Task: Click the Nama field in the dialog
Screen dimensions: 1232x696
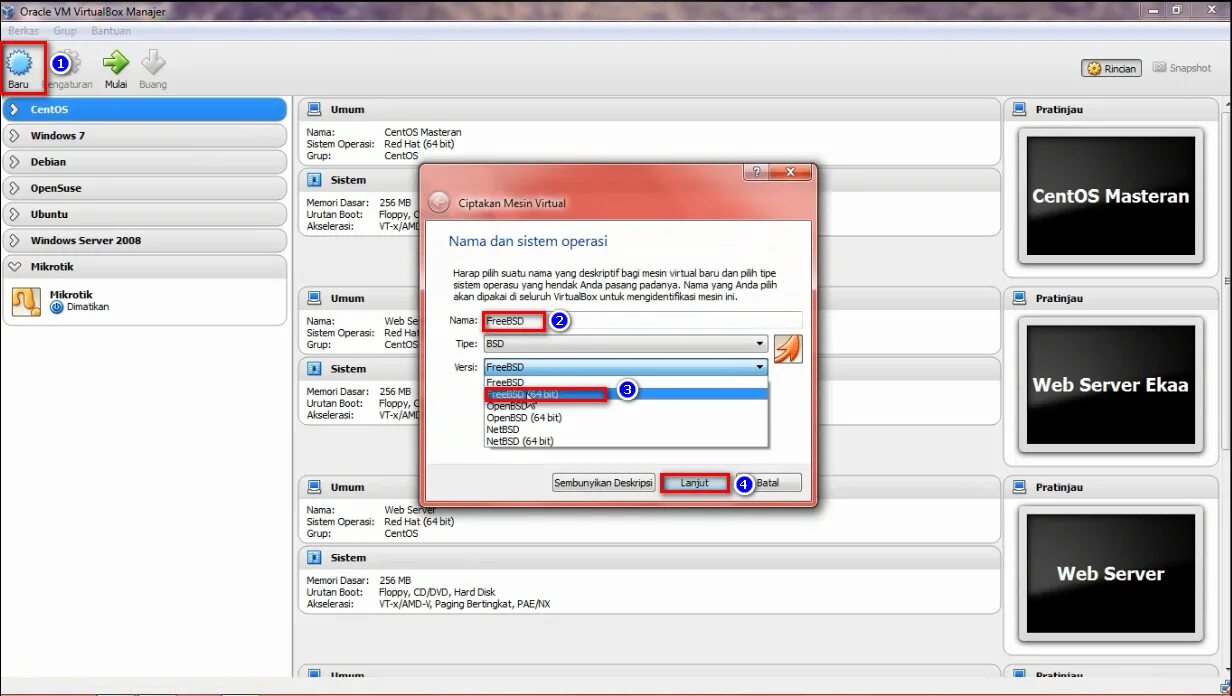Action: point(643,321)
